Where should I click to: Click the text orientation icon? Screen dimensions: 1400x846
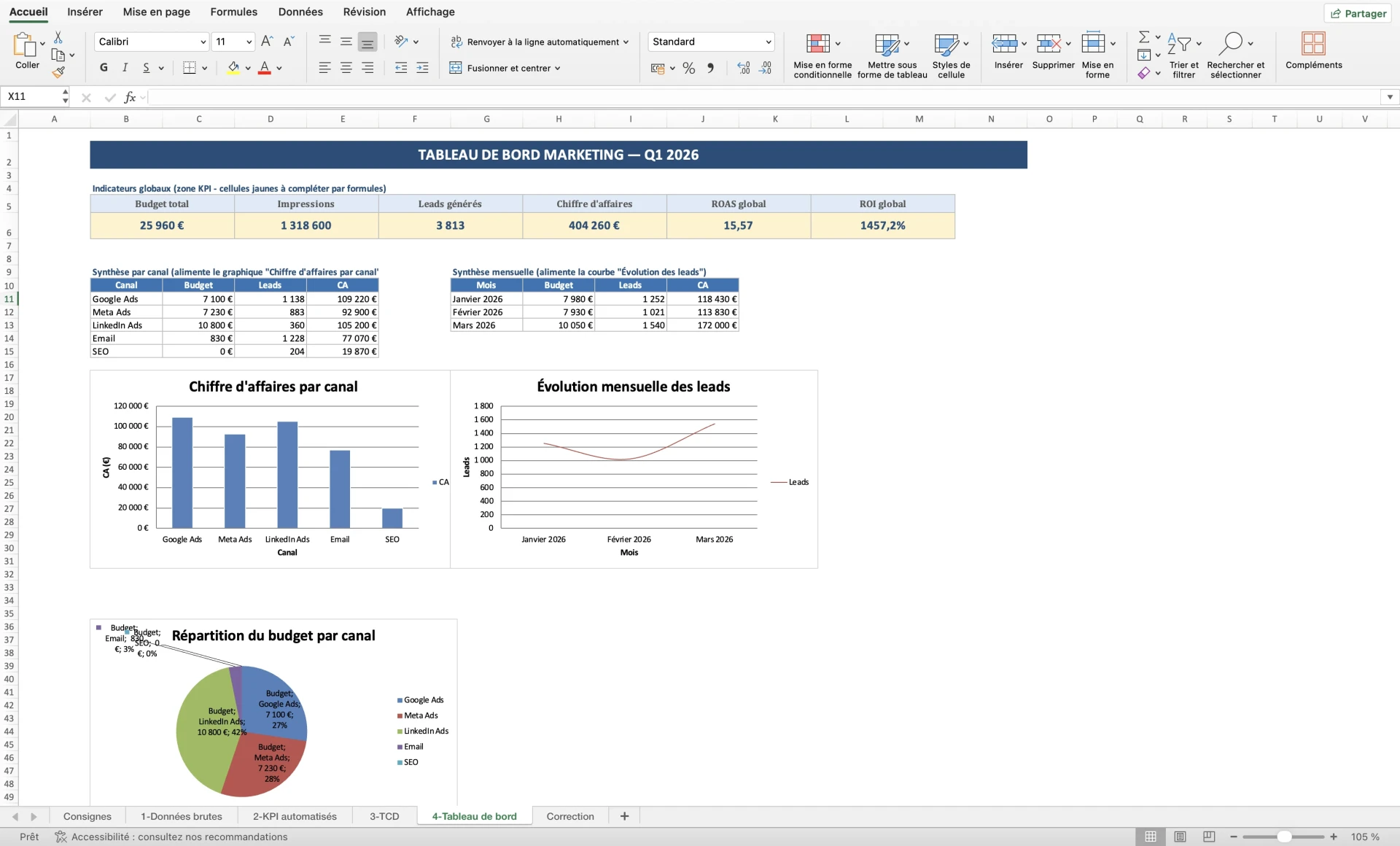click(x=401, y=42)
